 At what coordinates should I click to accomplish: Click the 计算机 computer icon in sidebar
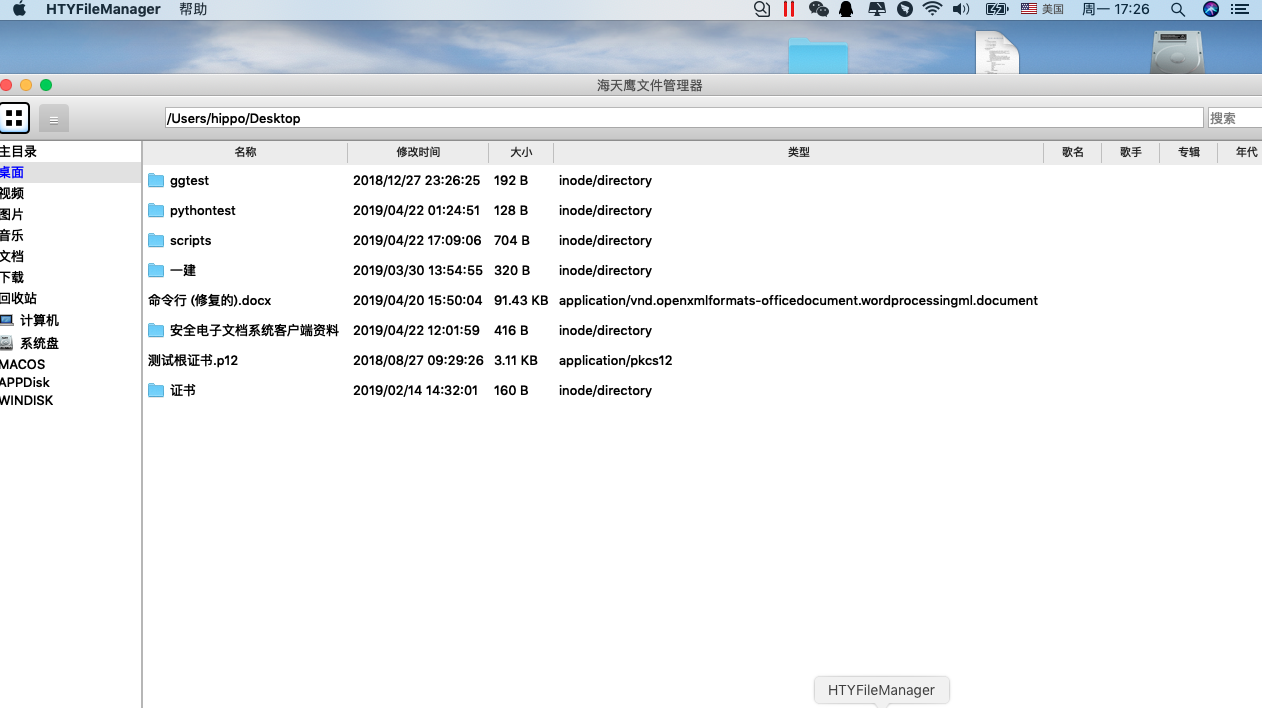(8, 320)
